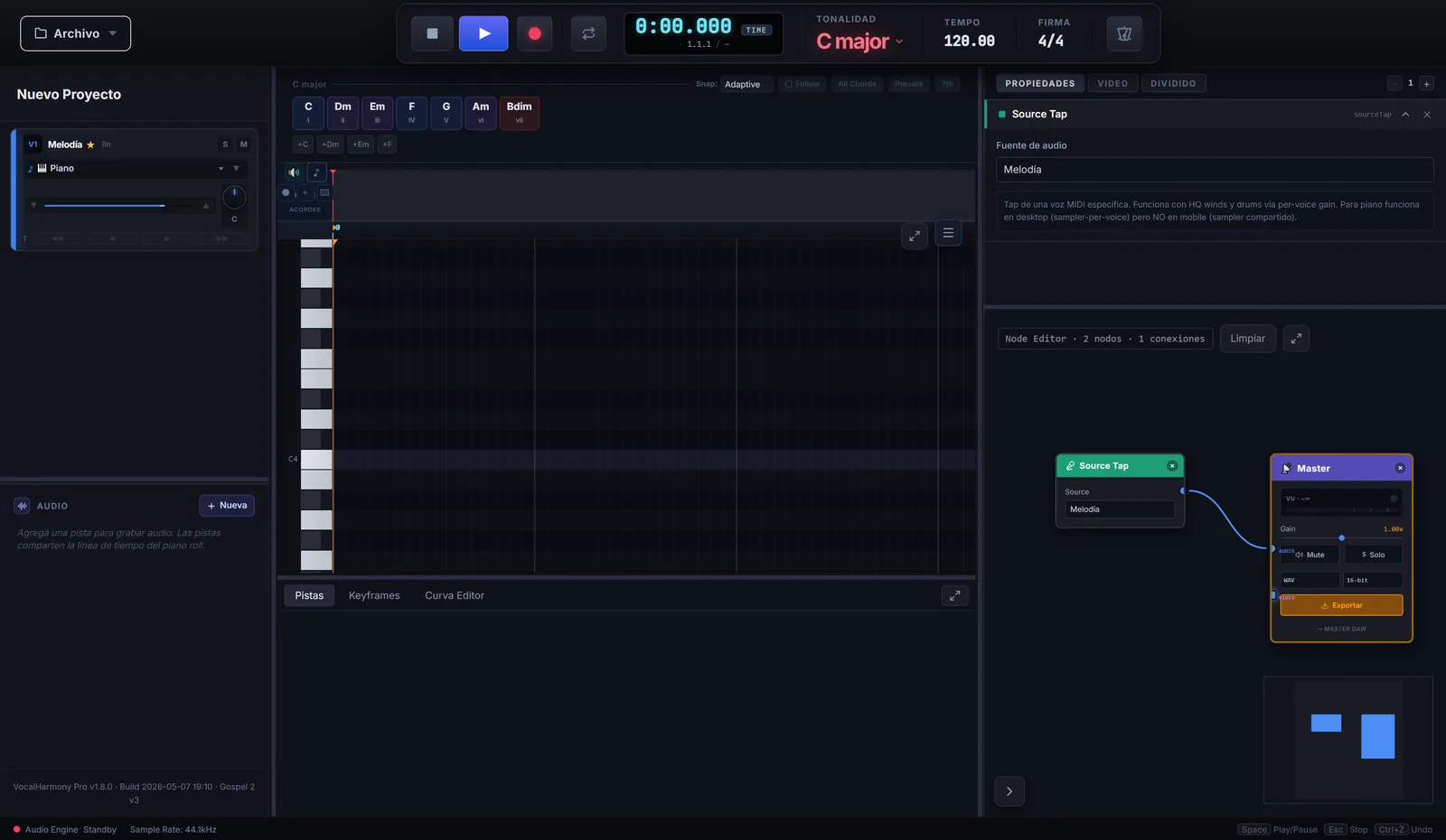Switch to the Curva Editor tab

(455, 595)
